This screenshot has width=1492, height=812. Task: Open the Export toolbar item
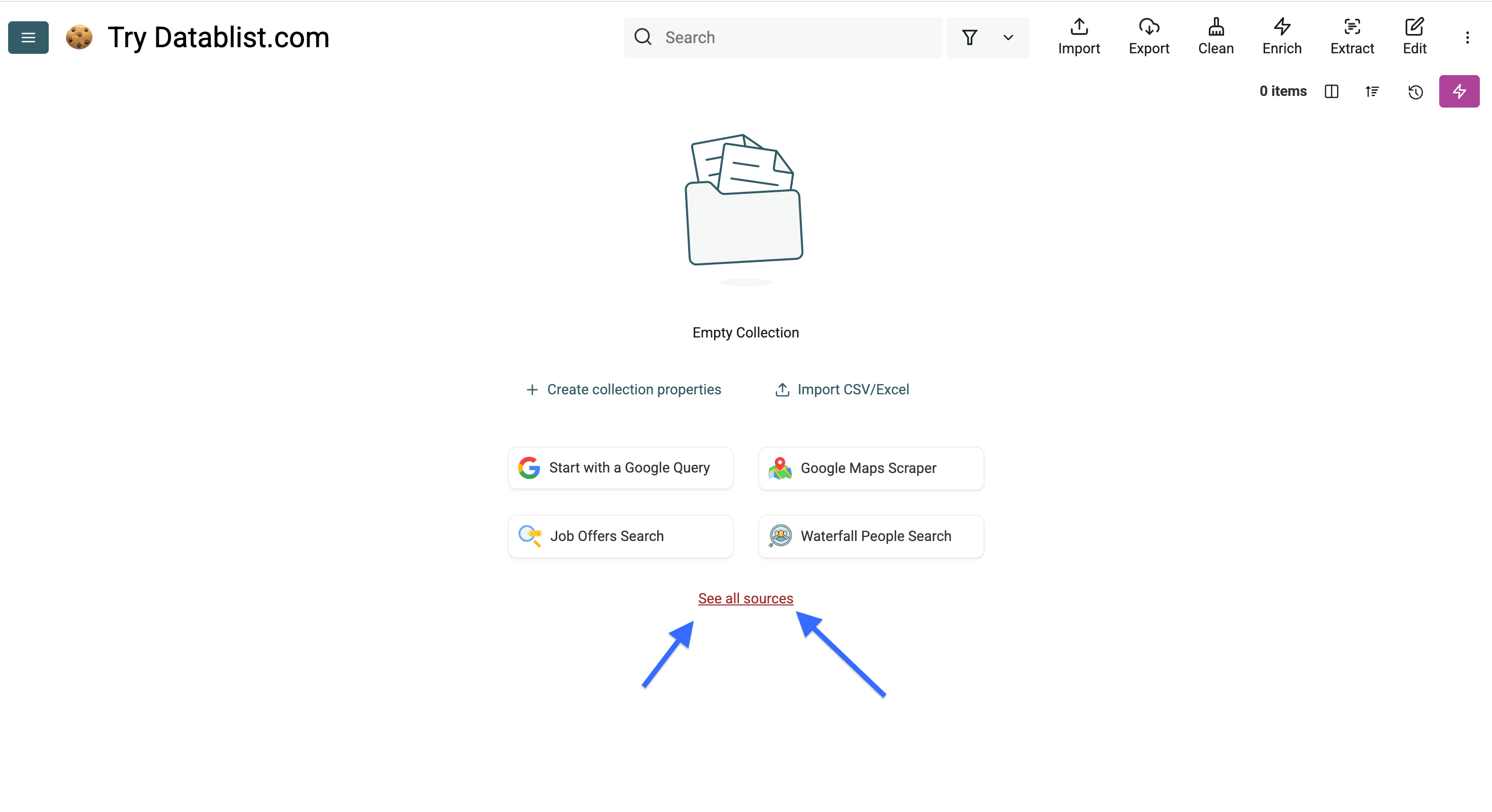click(1148, 37)
